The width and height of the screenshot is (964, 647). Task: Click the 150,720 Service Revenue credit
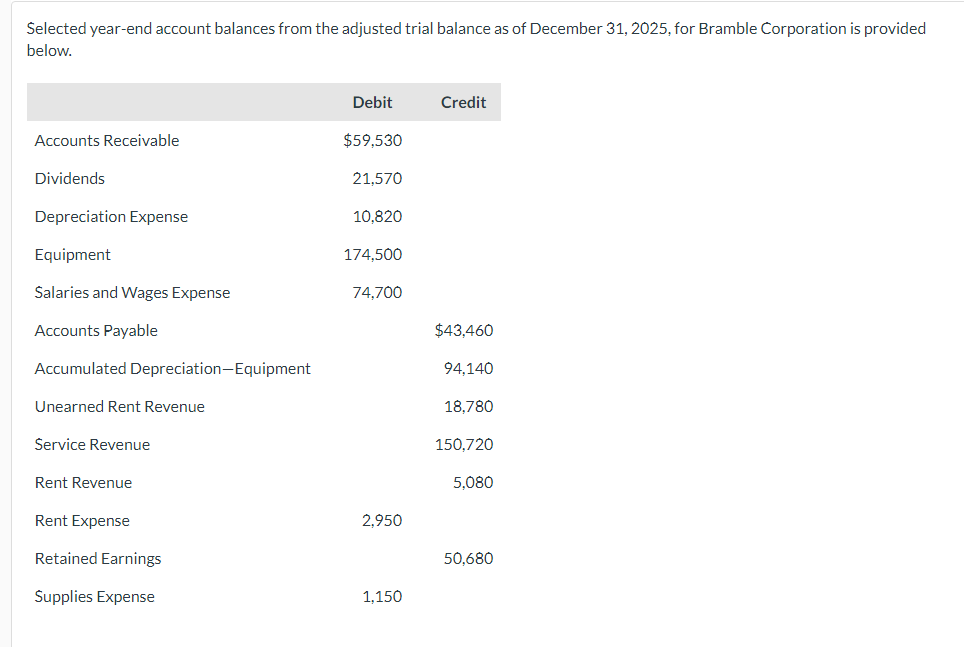(464, 444)
